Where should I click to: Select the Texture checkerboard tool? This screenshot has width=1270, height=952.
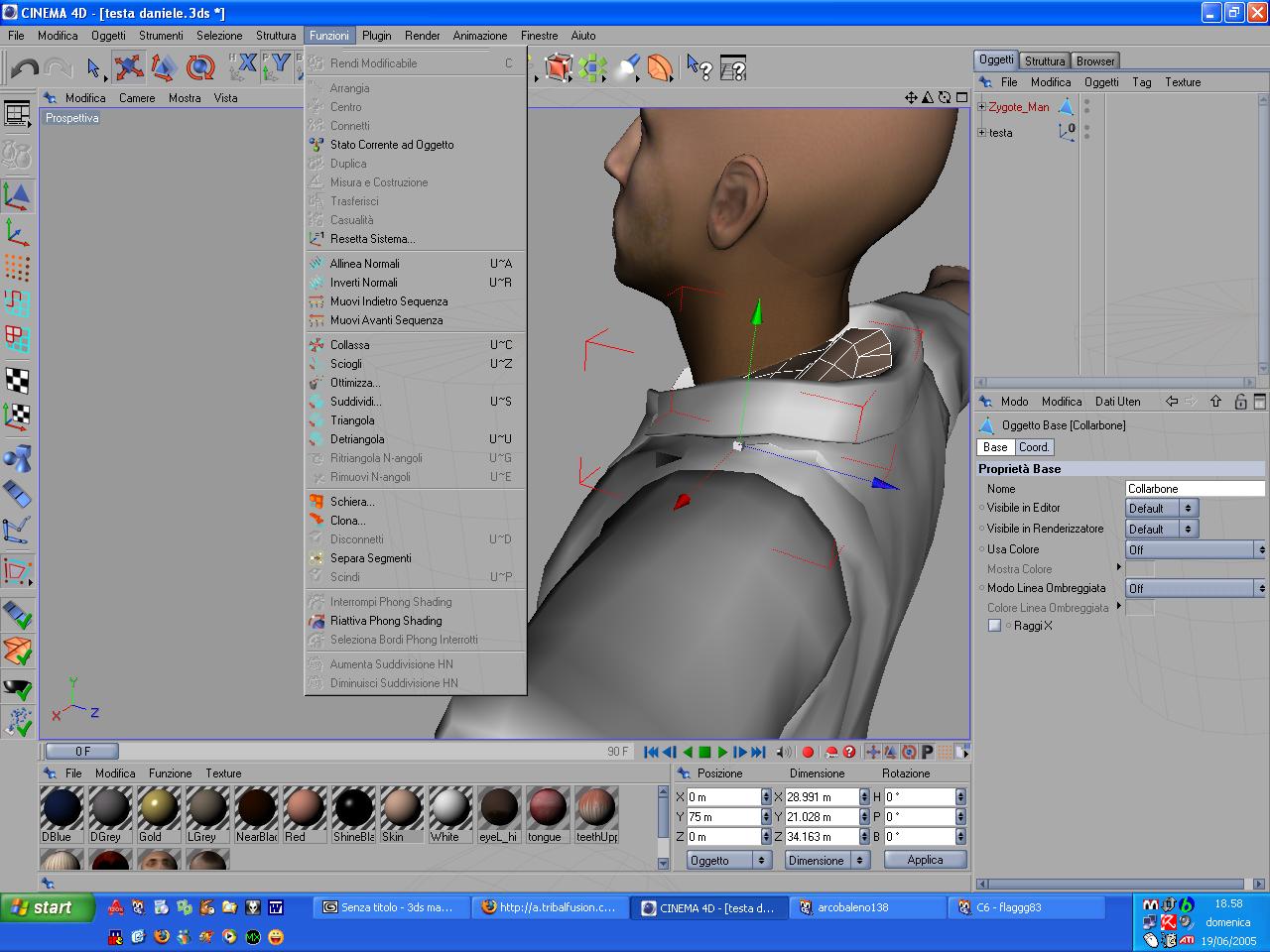coord(17,380)
